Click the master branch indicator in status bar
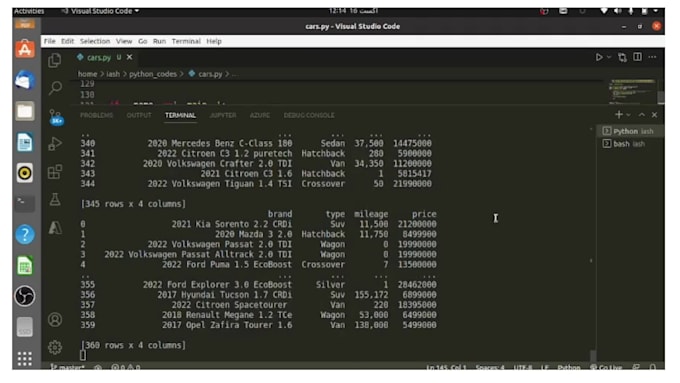The height and width of the screenshot is (383, 680). (67, 367)
